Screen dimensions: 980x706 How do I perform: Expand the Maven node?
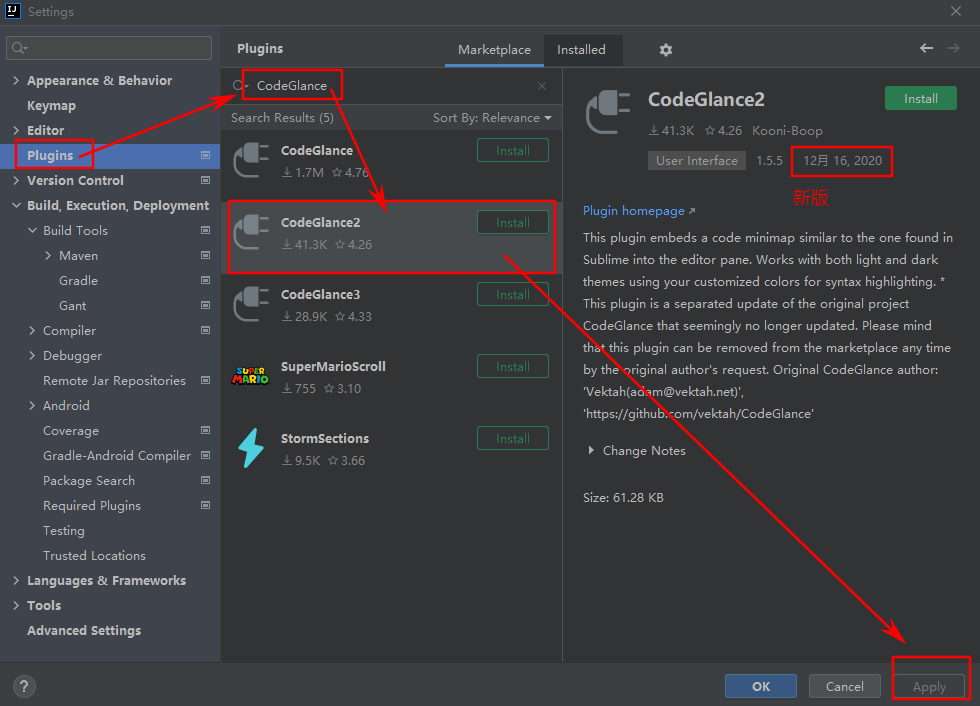tap(48, 255)
